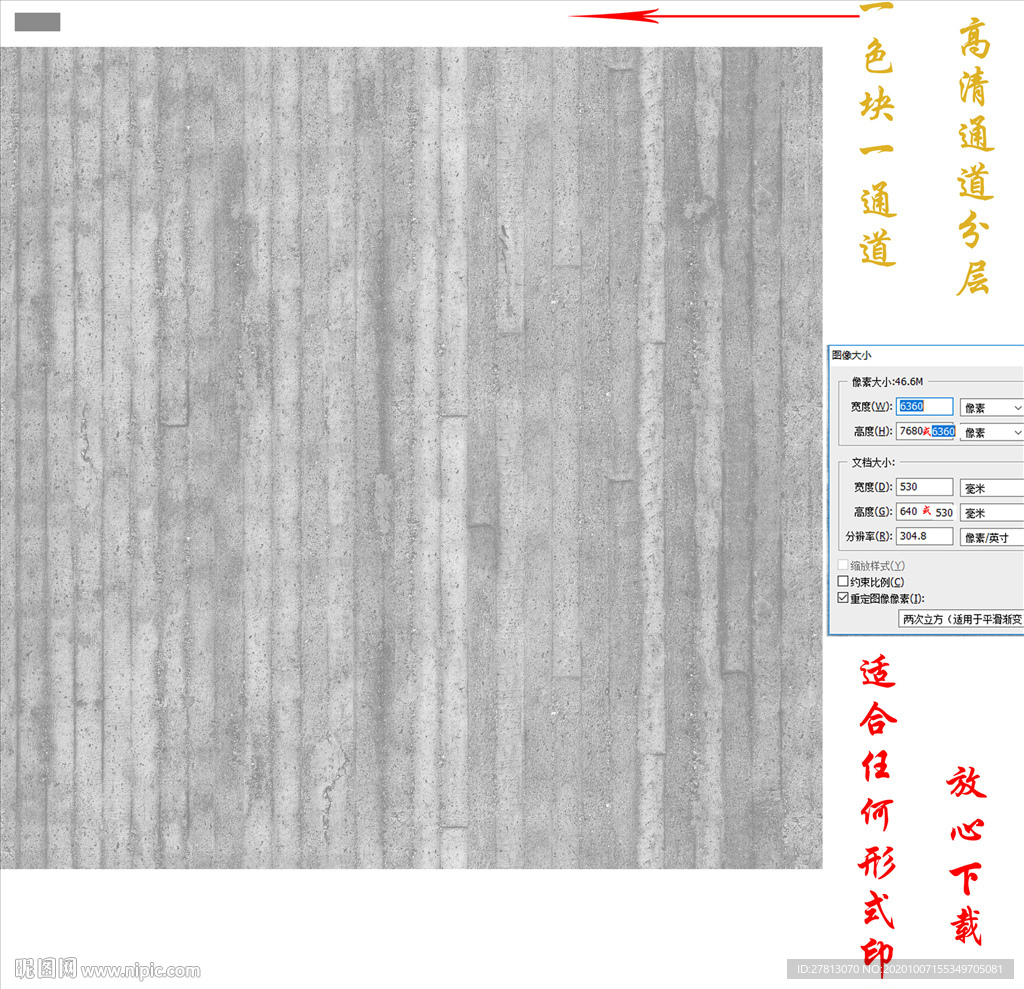Open the 毫米 unit dropdown beside 宽度(D)
The image size is (1024, 989).
tap(991, 488)
